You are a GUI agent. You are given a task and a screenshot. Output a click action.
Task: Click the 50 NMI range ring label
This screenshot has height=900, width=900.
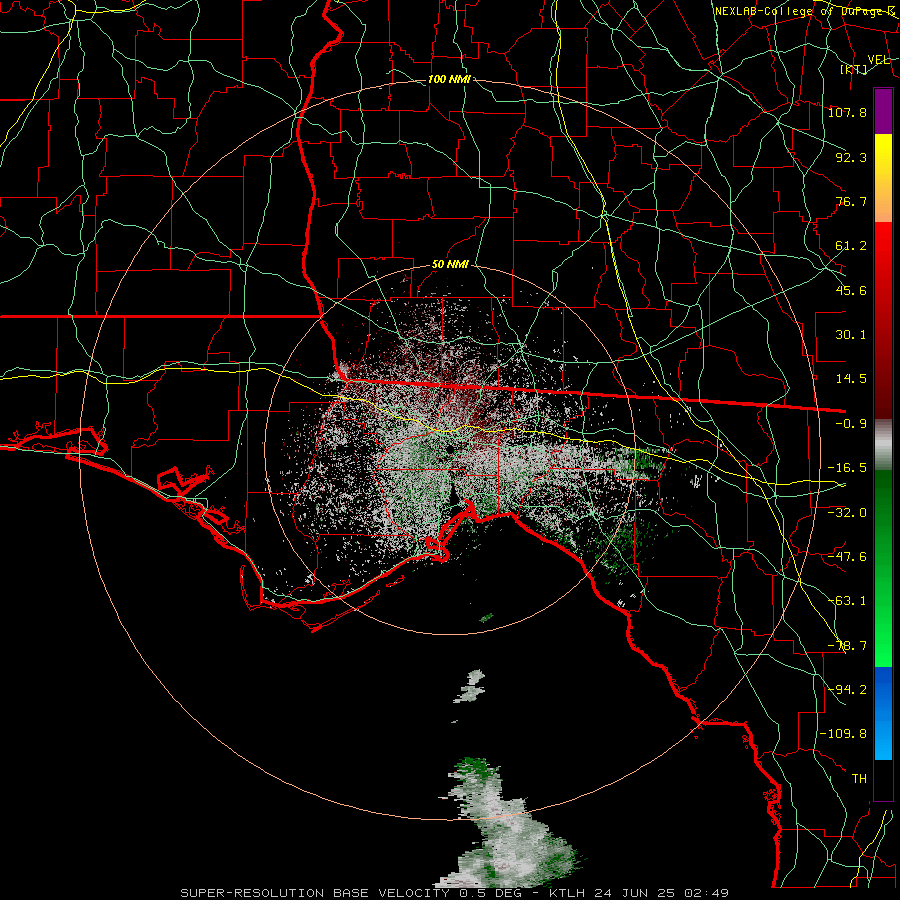(x=450, y=265)
